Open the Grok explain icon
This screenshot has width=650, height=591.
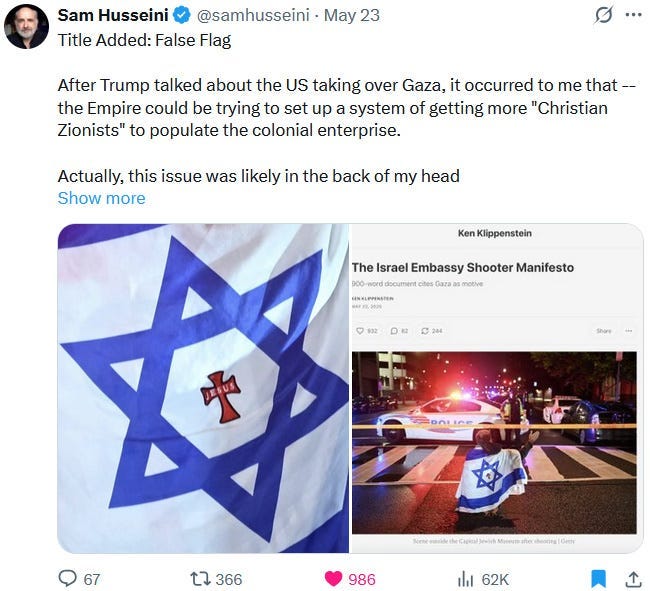tap(603, 16)
